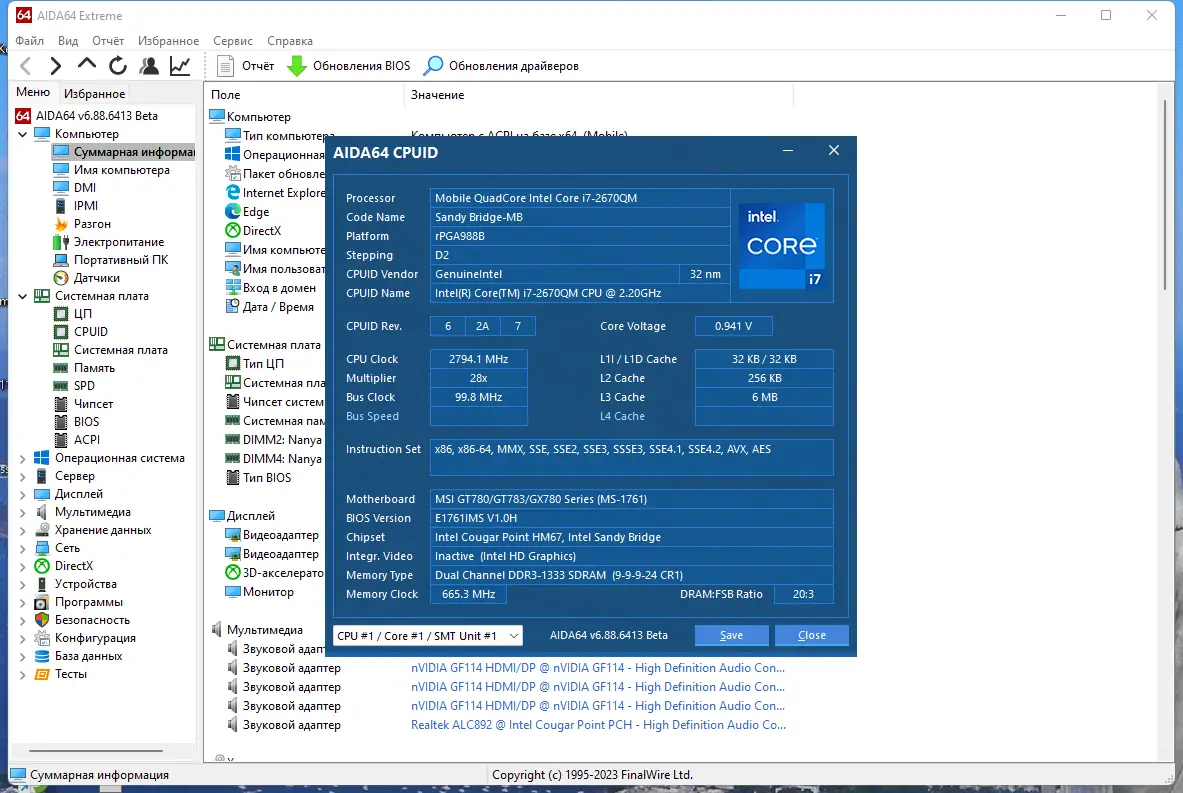Select Суммарная информация in the tree
Image resolution: width=1183 pixels, height=793 pixels.
tap(124, 152)
